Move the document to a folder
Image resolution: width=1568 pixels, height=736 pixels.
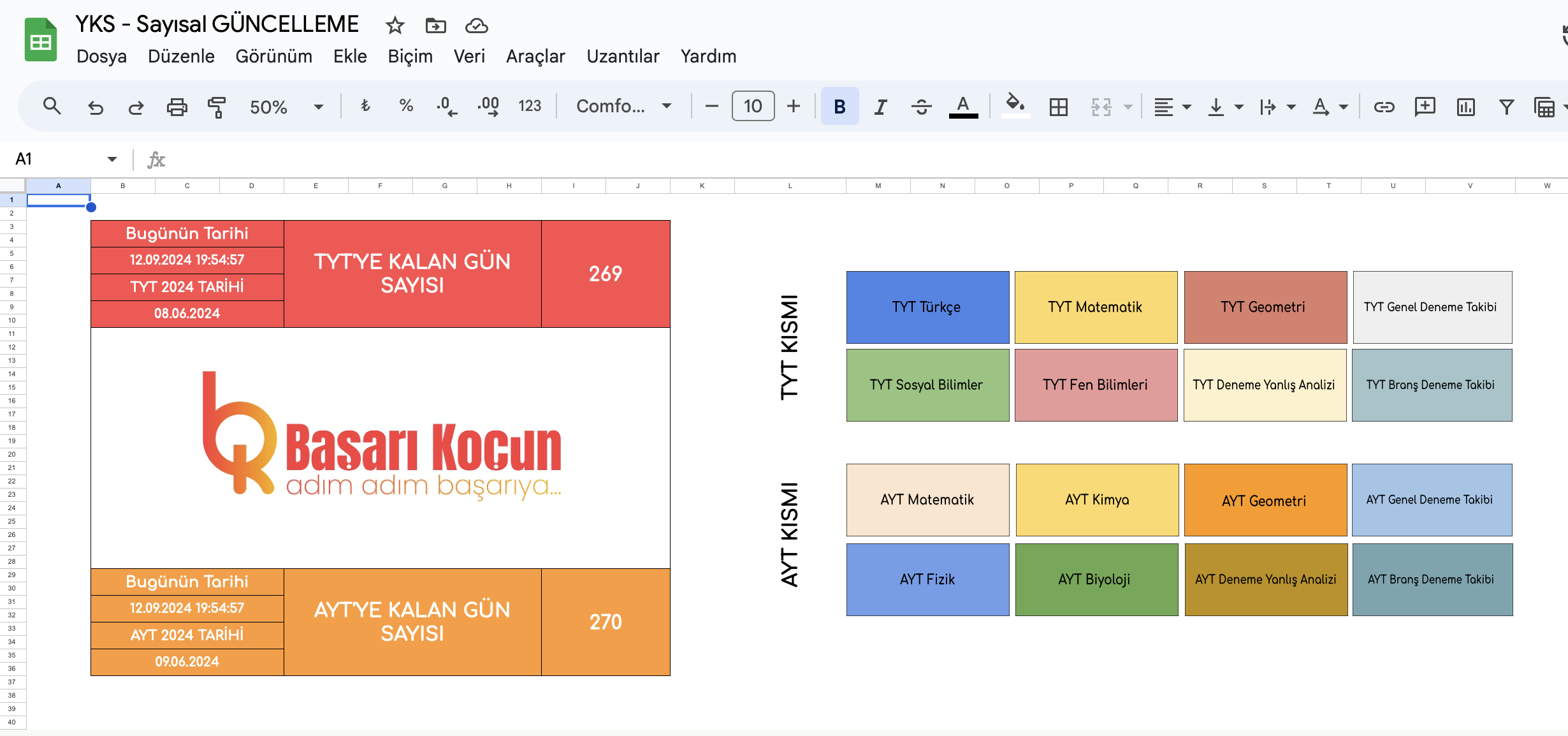click(x=436, y=26)
